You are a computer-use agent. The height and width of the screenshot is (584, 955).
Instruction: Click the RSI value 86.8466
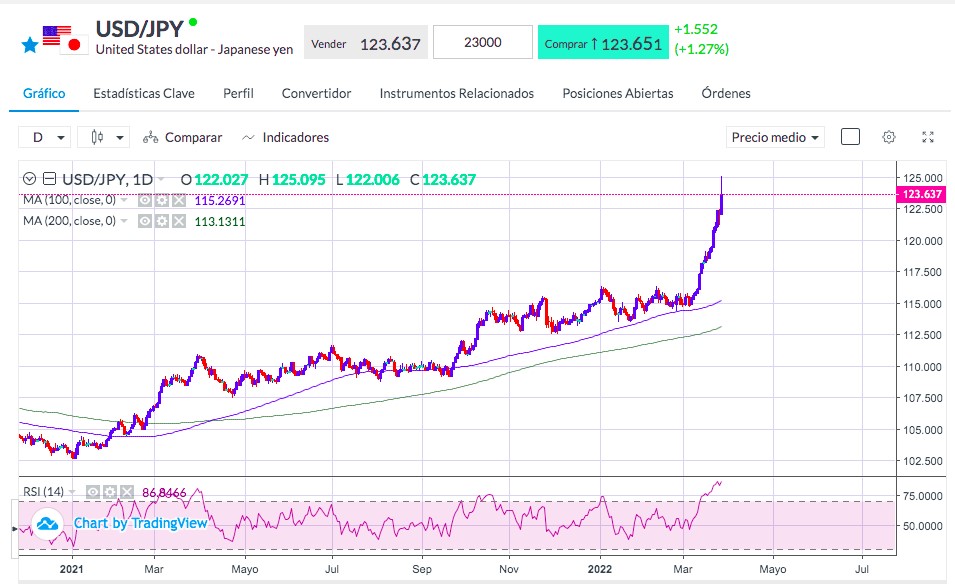pos(164,493)
